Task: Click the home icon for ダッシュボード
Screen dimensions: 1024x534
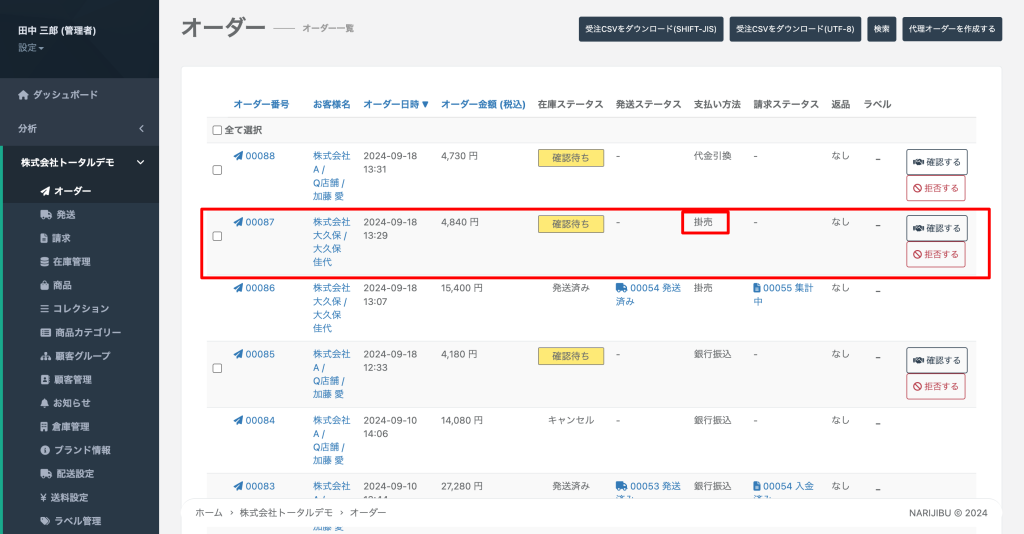Action: (x=24, y=95)
